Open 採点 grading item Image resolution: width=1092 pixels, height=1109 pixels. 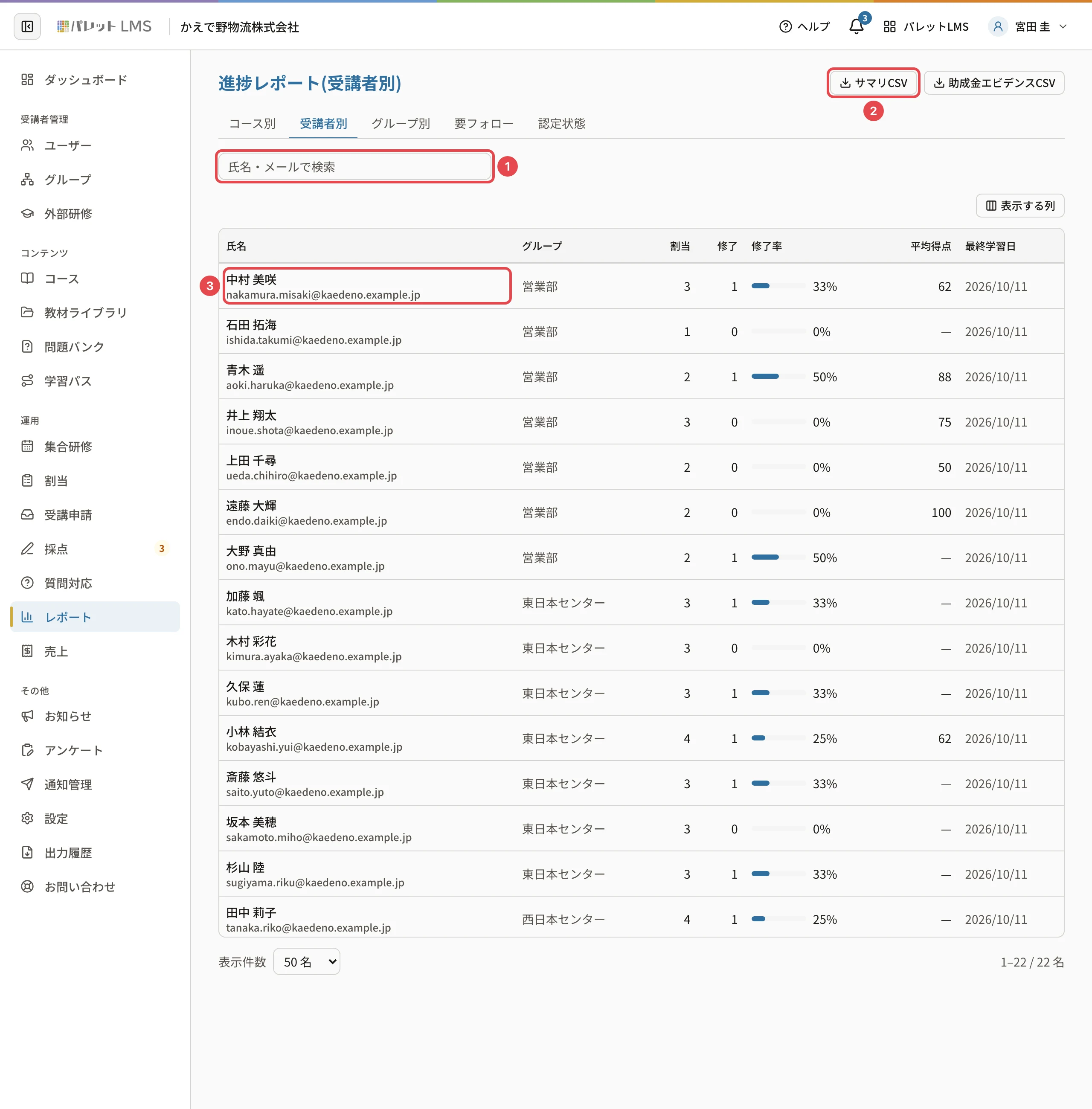tap(95, 549)
